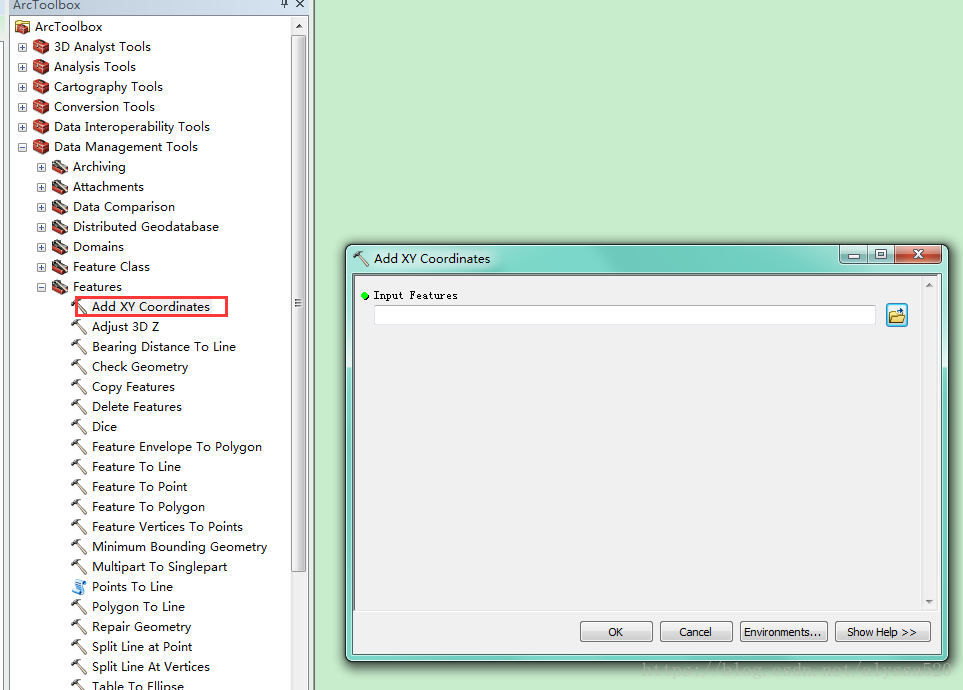Image resolution: width=963 pixels, height=690 pixels.
Task: Select the Feature Vertices To Points tool
Action: coord(167,527)
